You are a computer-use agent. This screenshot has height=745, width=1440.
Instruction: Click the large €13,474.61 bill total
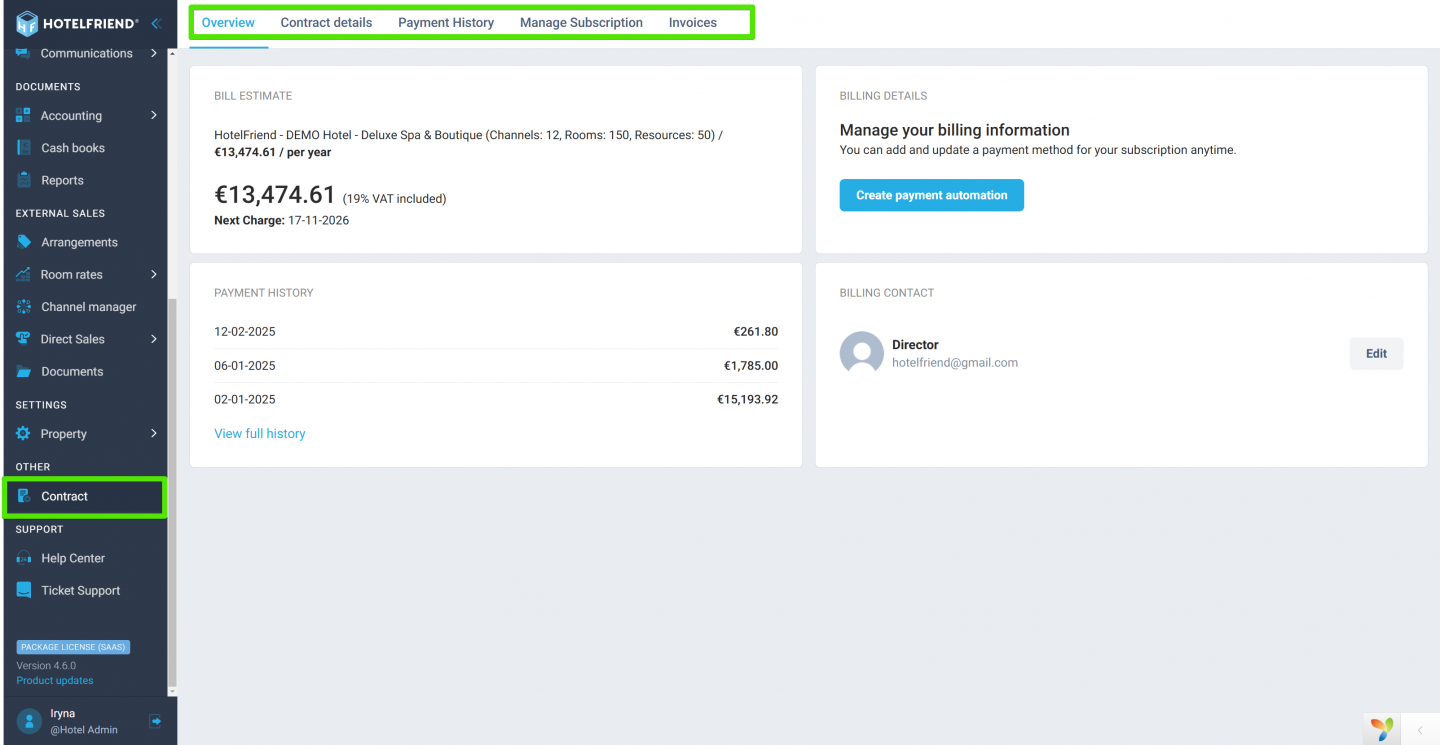(275, 194)
